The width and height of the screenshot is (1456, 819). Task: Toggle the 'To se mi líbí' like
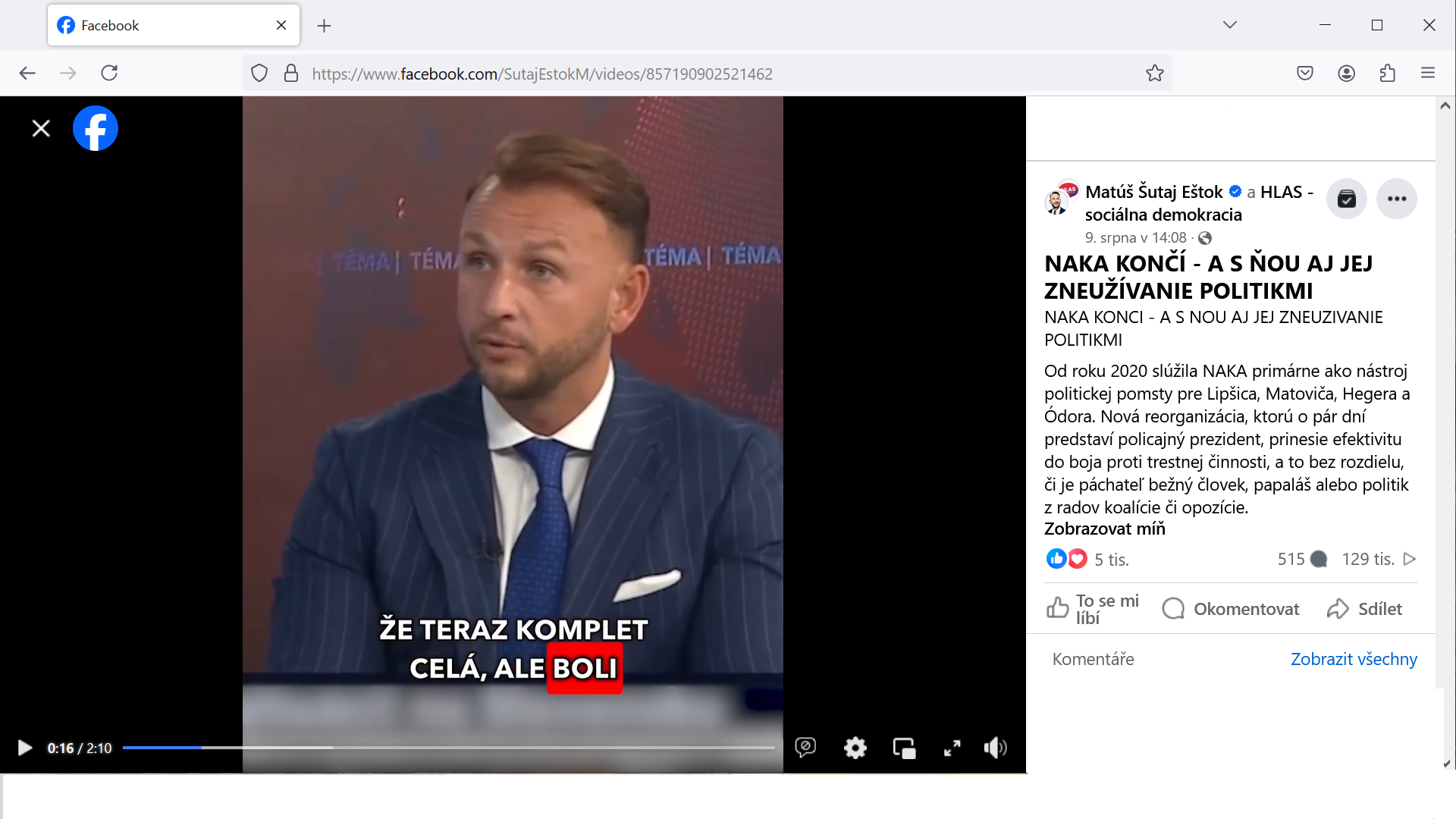[x=1093, y=609]
